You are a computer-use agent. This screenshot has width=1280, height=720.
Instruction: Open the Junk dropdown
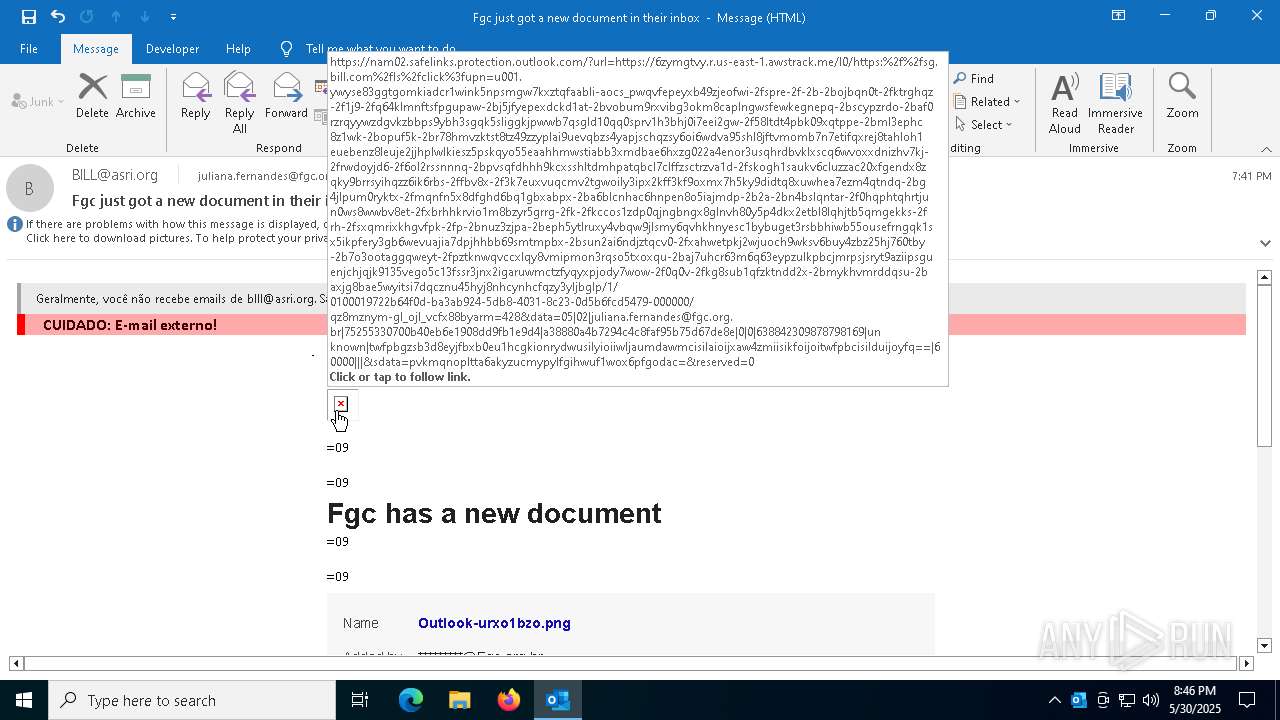(38, 101)
